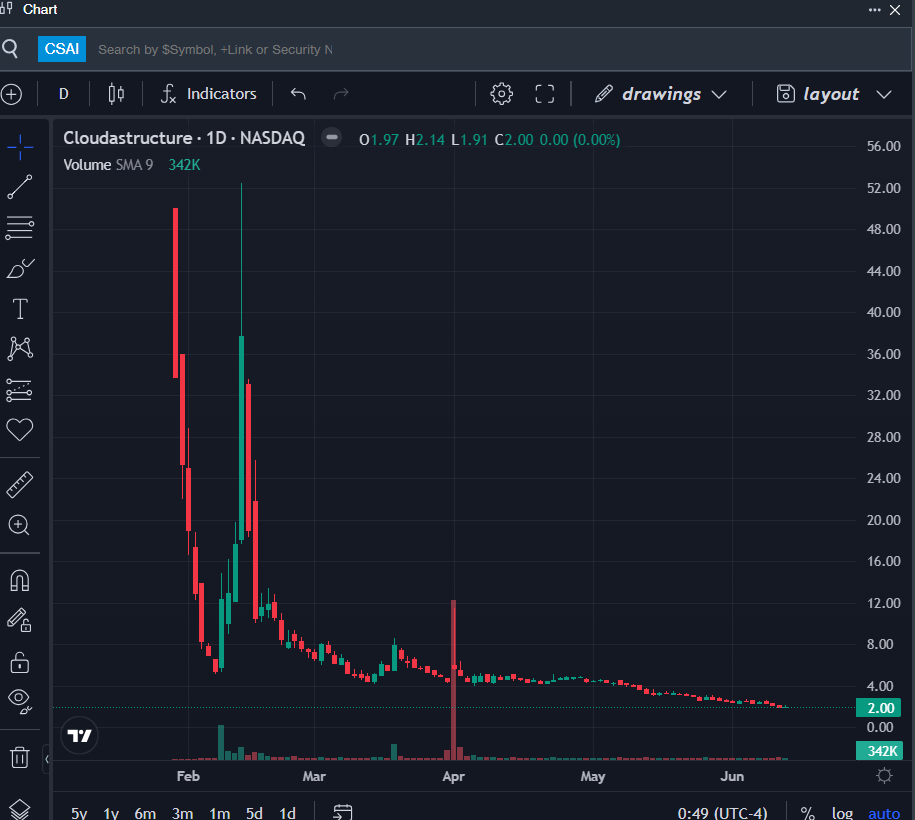Toggle hide all drawings eye icon

20,702
